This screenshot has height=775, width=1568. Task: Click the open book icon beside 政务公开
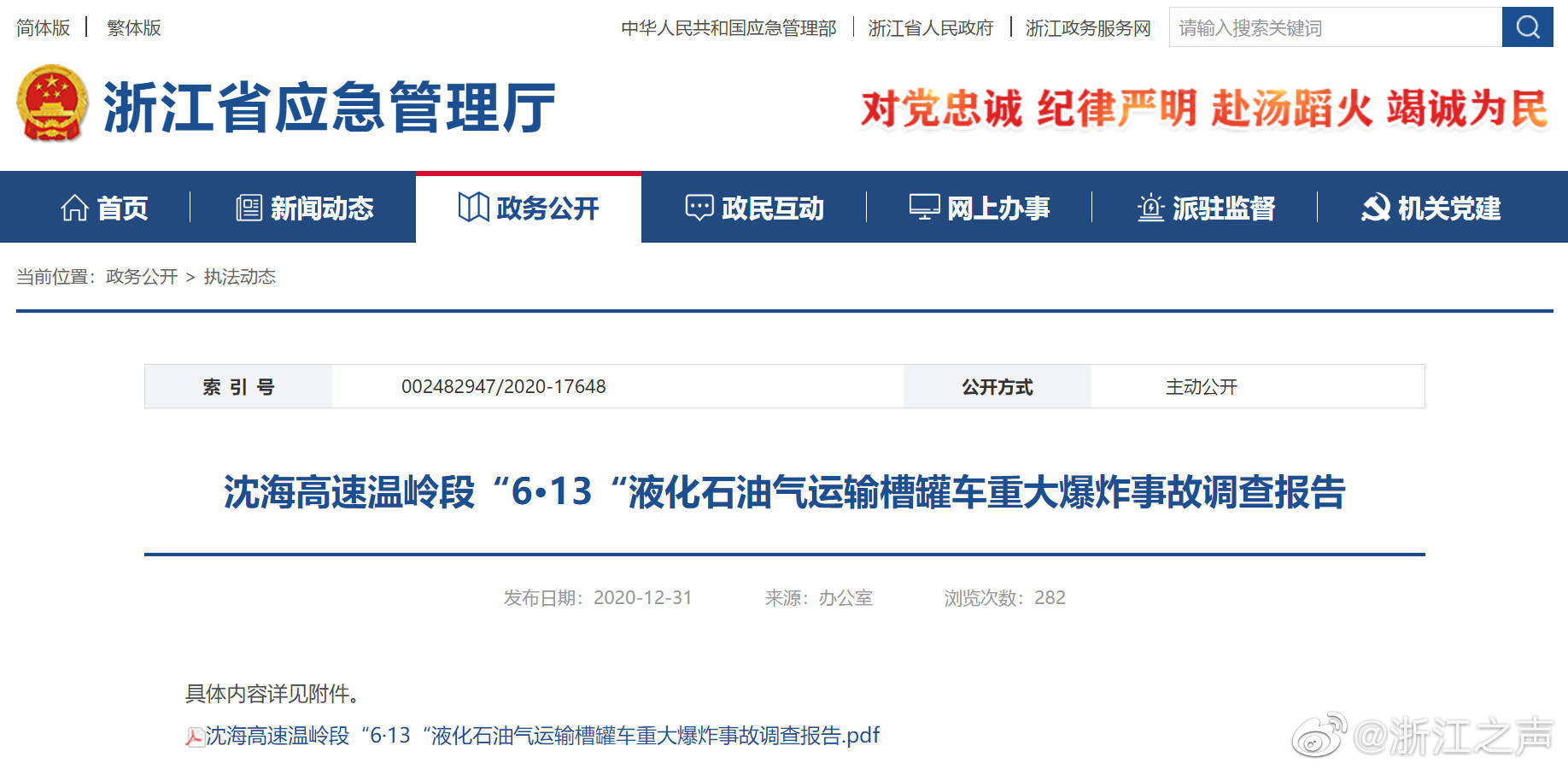[x=473, y=207]
